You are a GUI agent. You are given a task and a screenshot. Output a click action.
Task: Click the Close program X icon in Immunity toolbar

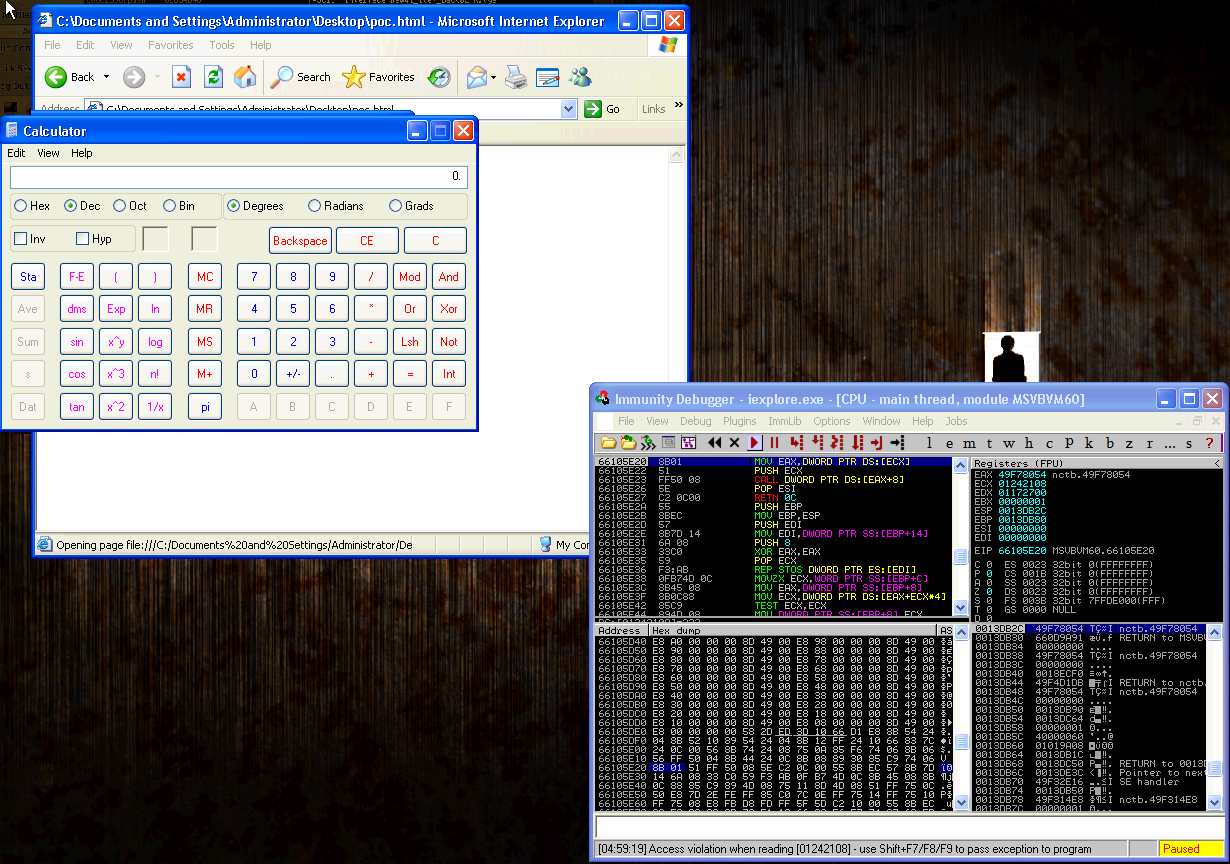[734, 442]
